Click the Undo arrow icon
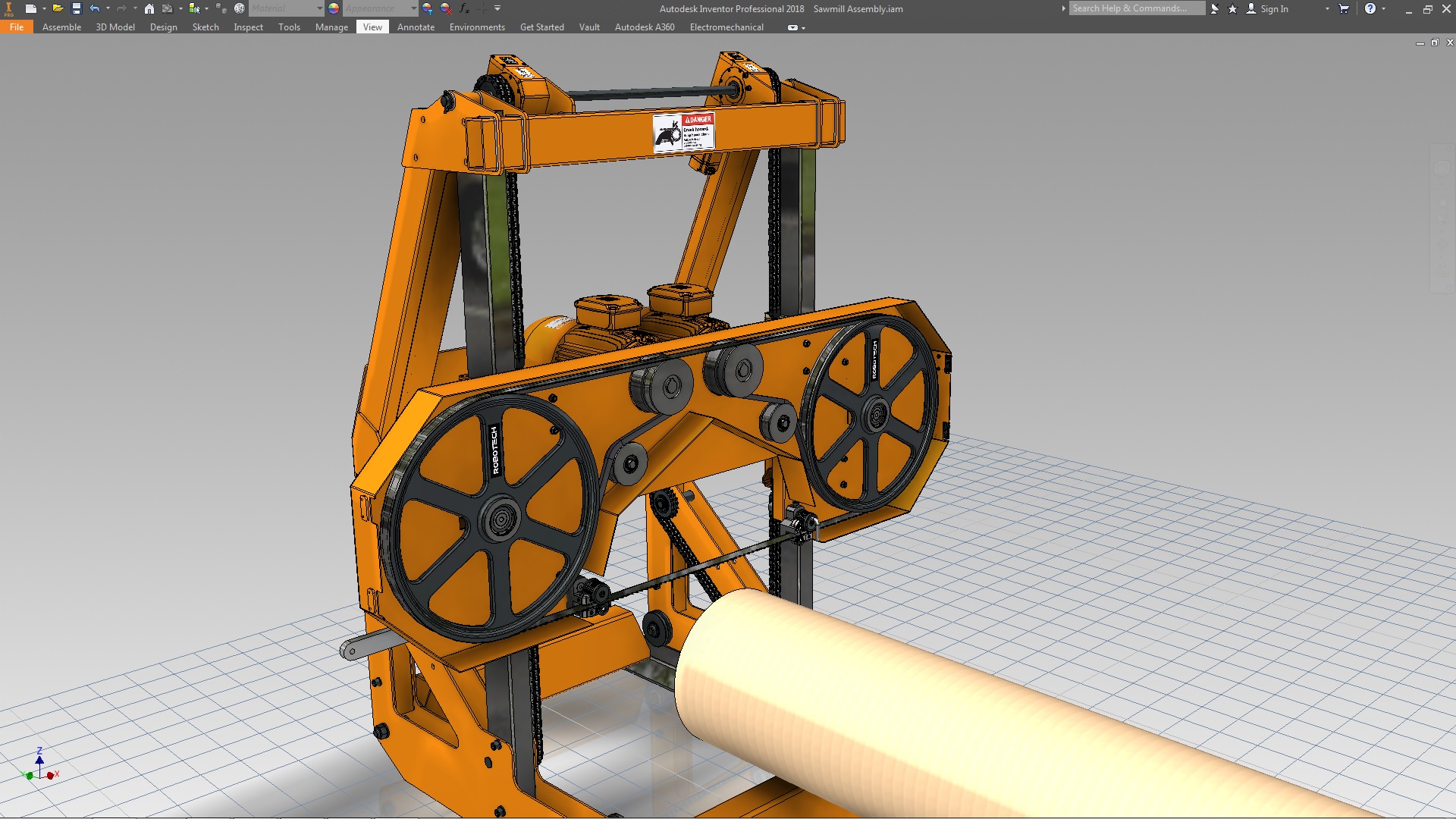 (94, 8)
